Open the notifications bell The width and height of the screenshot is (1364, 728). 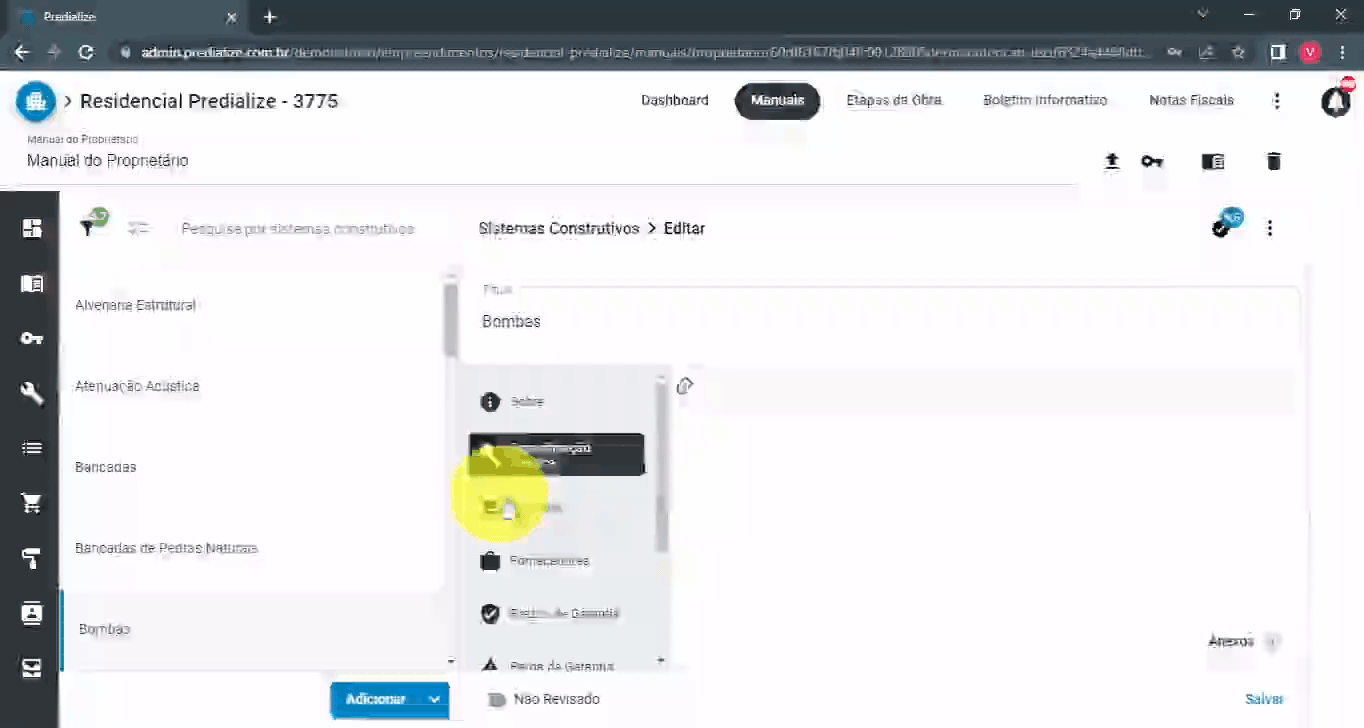1335,101
